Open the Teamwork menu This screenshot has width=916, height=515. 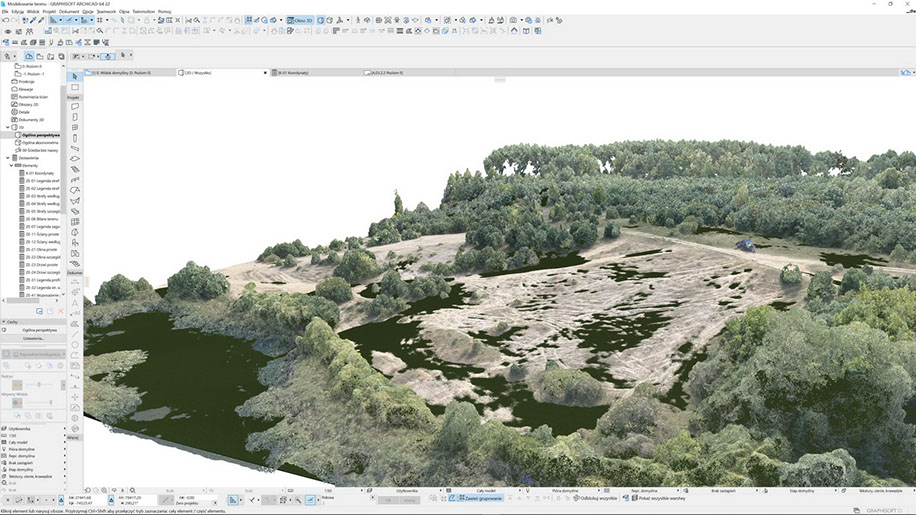click(x=105, y=11)
